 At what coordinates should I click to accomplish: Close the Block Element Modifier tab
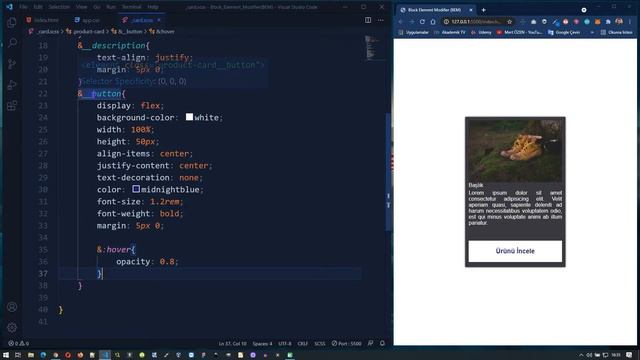(471, 10)
